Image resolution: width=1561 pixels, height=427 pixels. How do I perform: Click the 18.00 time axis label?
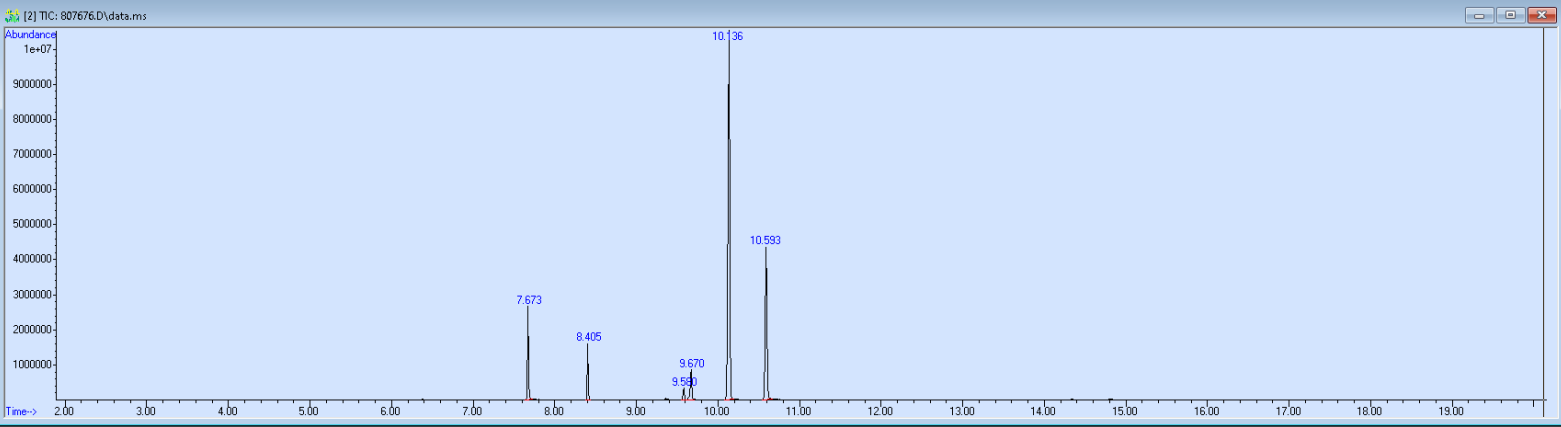(1369, 411)
